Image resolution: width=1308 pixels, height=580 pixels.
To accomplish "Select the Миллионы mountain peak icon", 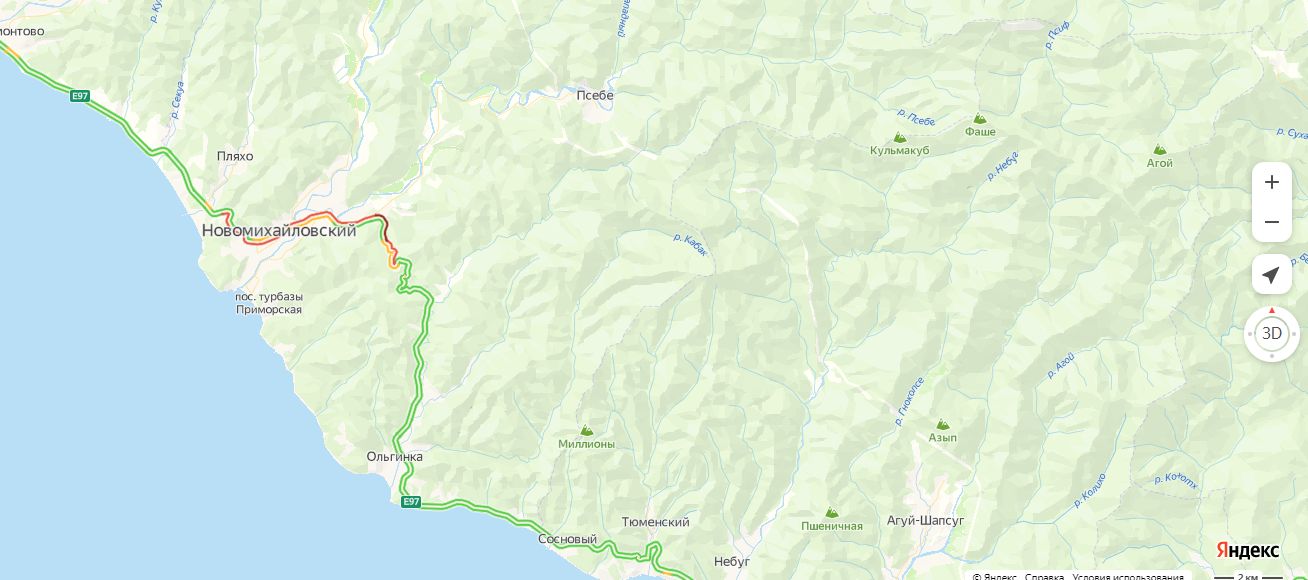I will click(586, 430).
